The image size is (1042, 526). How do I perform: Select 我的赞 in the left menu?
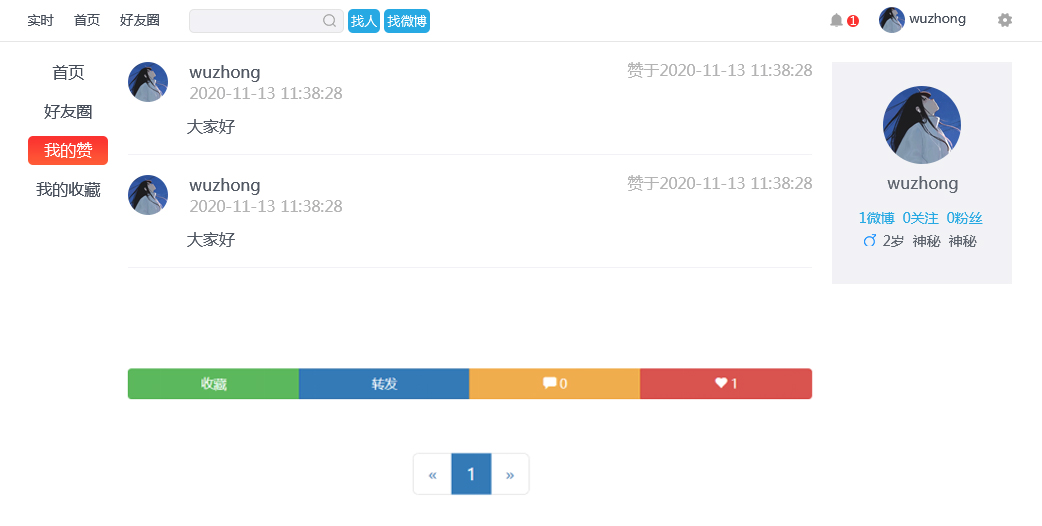tap(68, 151)
